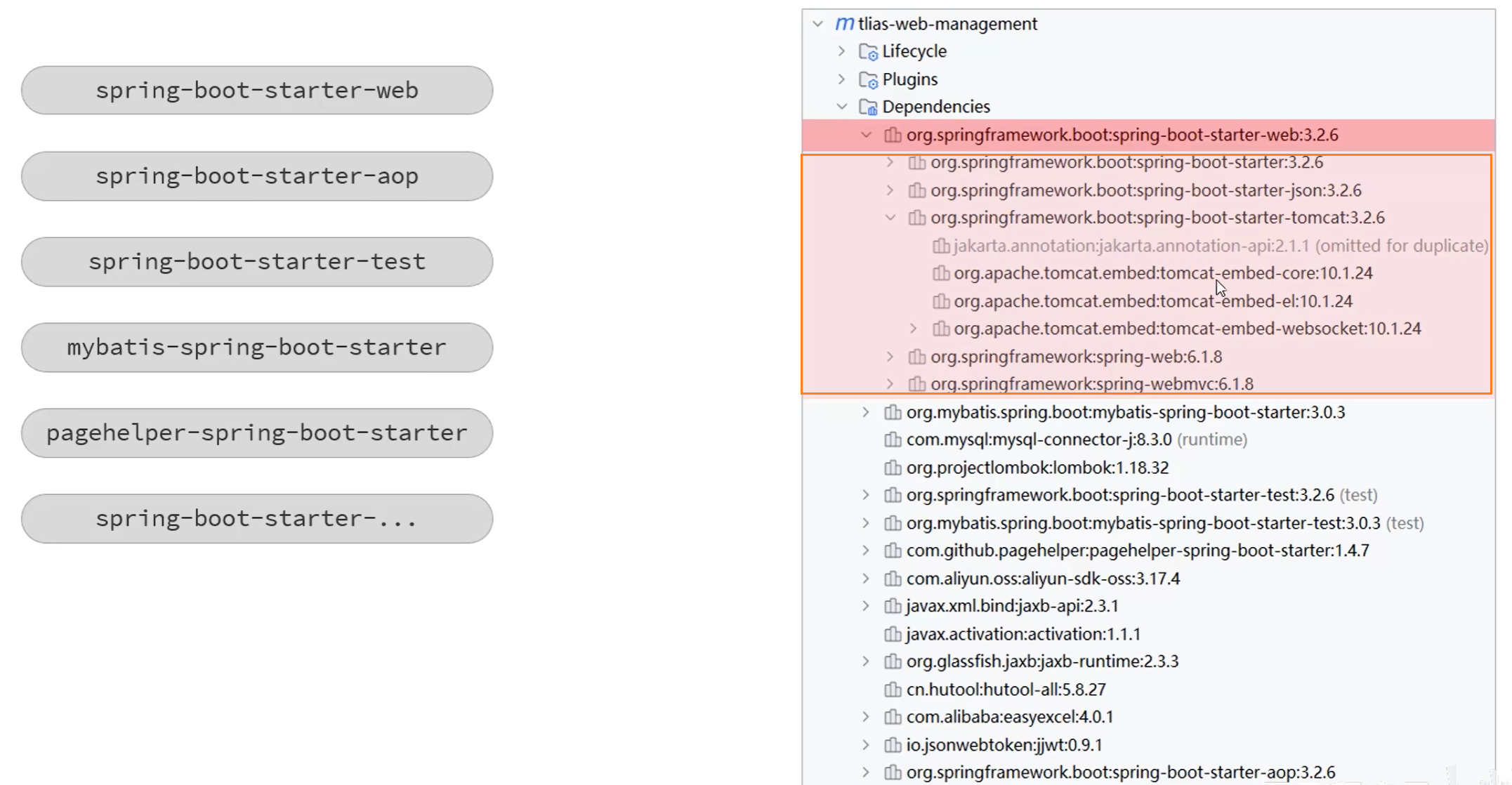Collapse the Dependencies node
The image size is (1512, 785).
[841, 107]
